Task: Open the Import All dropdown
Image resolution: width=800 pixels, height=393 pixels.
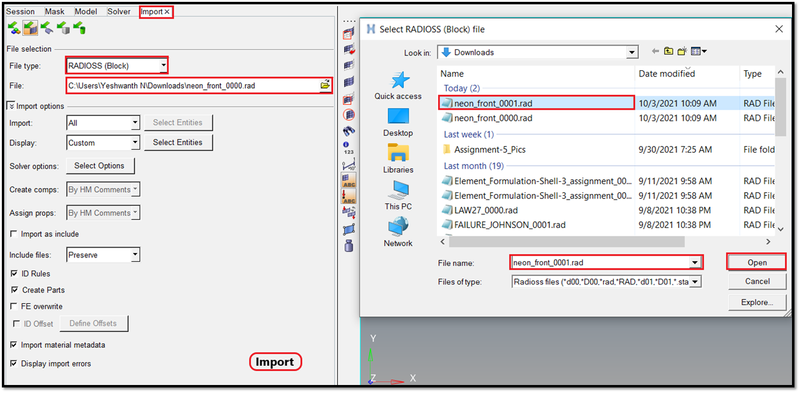Action: [x=135, y=123]
